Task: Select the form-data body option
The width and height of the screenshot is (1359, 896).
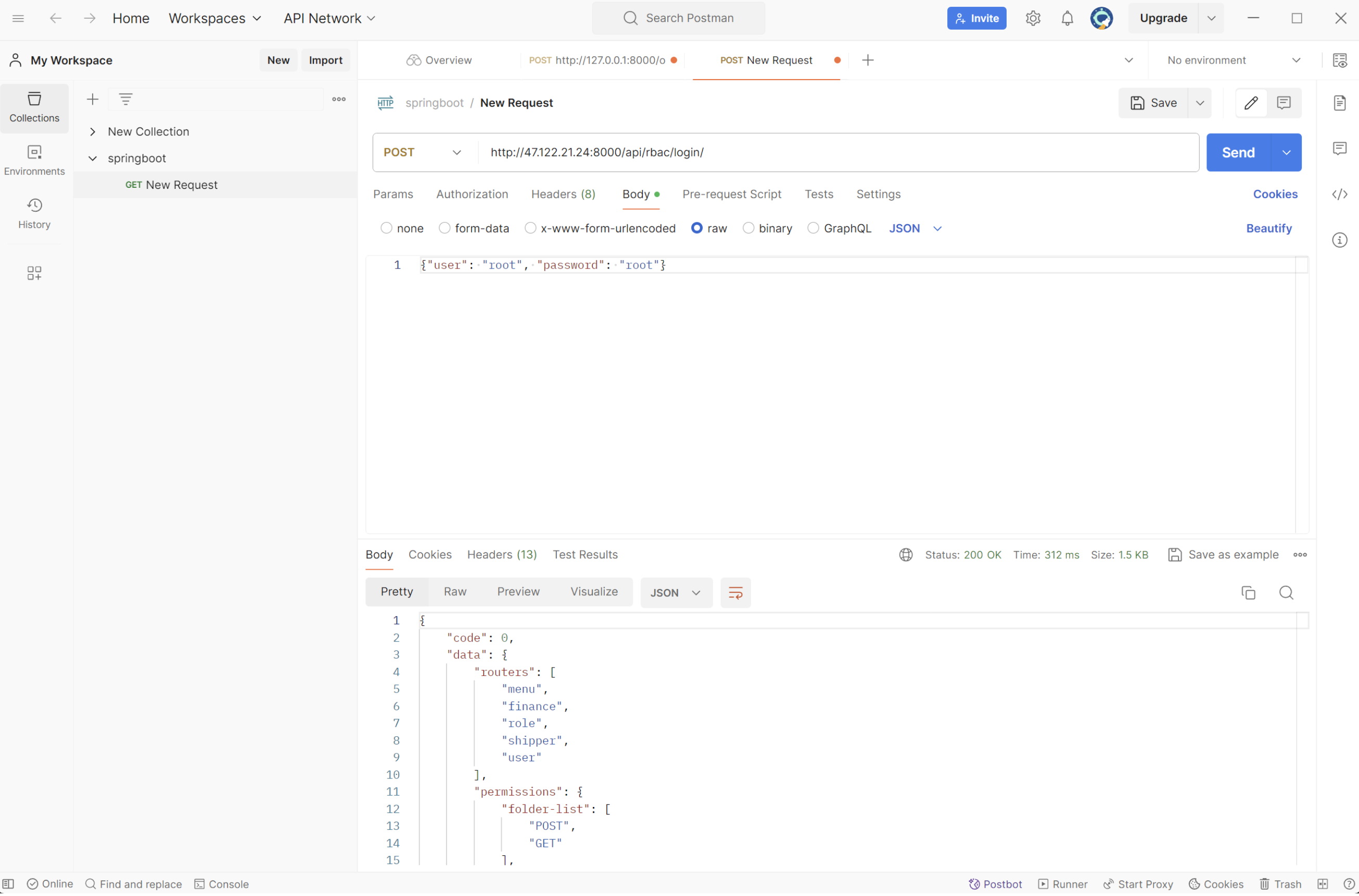Action: tap(444, 228)
